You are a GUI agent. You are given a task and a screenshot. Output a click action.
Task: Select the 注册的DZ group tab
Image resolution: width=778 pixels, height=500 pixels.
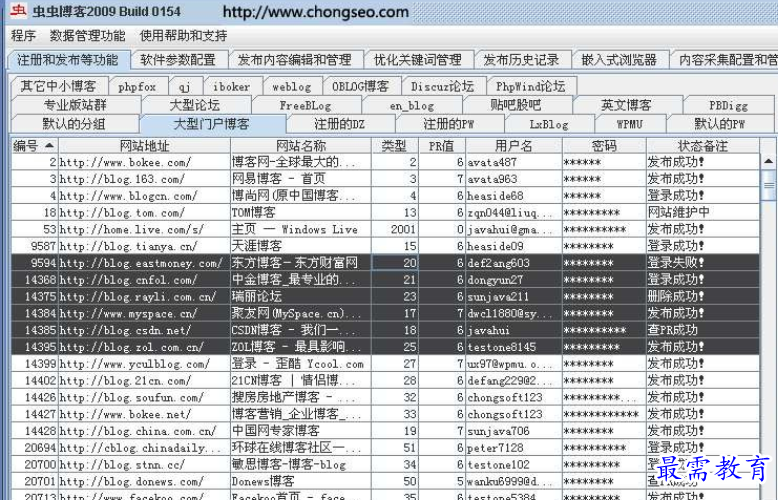[x=340, y=124]
